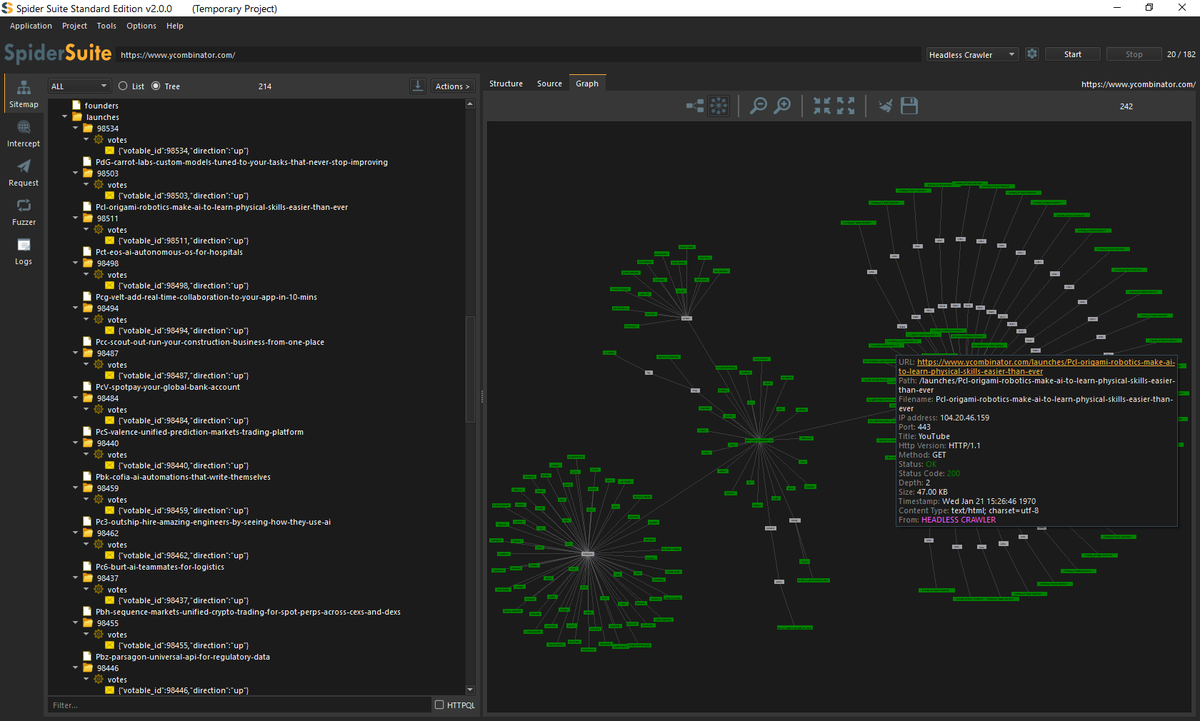Zoom out the graph view
Screen dimensions: 1200x721
[759, 105]
